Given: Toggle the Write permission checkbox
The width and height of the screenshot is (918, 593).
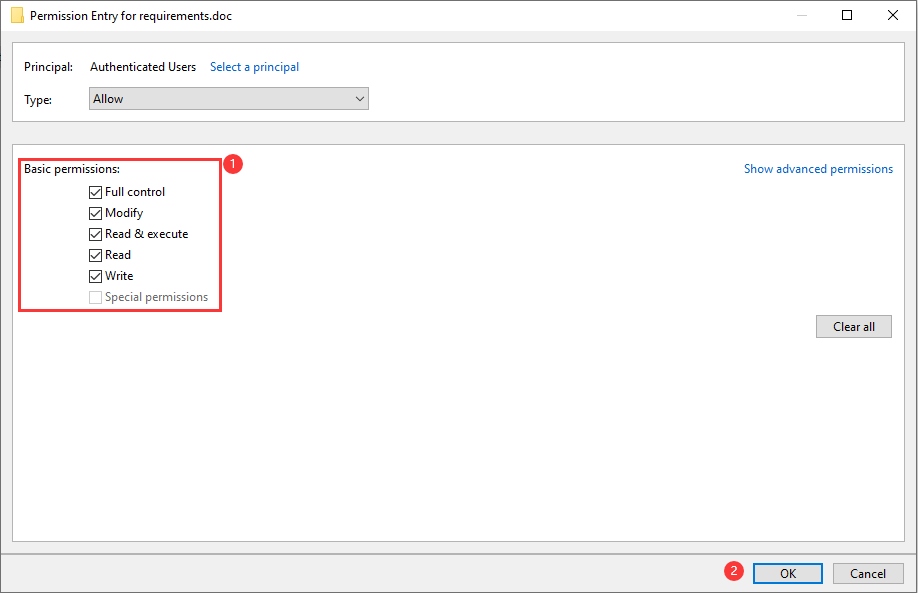Looking at the screenshot, I should 95,276.
